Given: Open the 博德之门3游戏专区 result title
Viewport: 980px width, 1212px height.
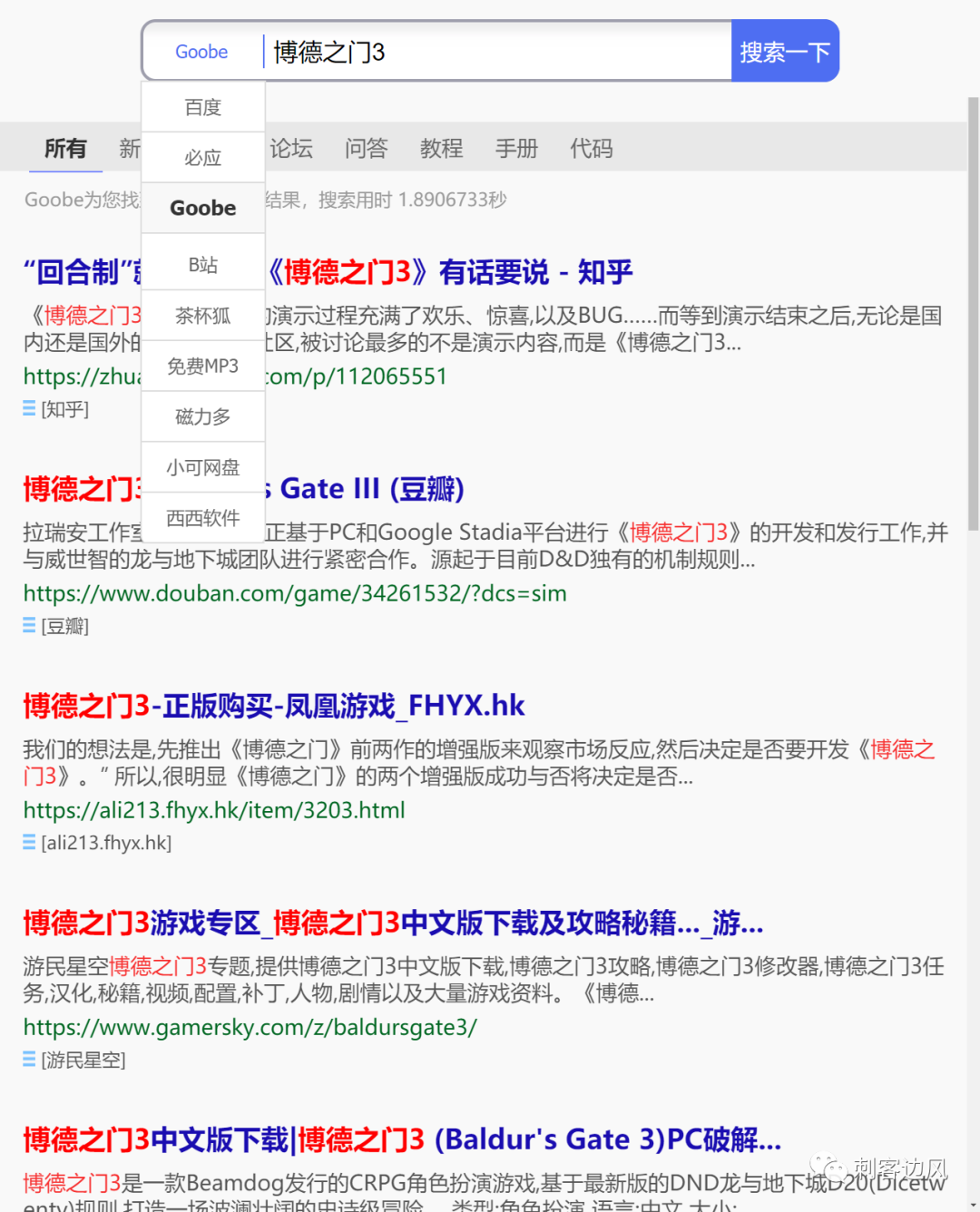Looking at the screenshot, I should [x=393, y=923].
